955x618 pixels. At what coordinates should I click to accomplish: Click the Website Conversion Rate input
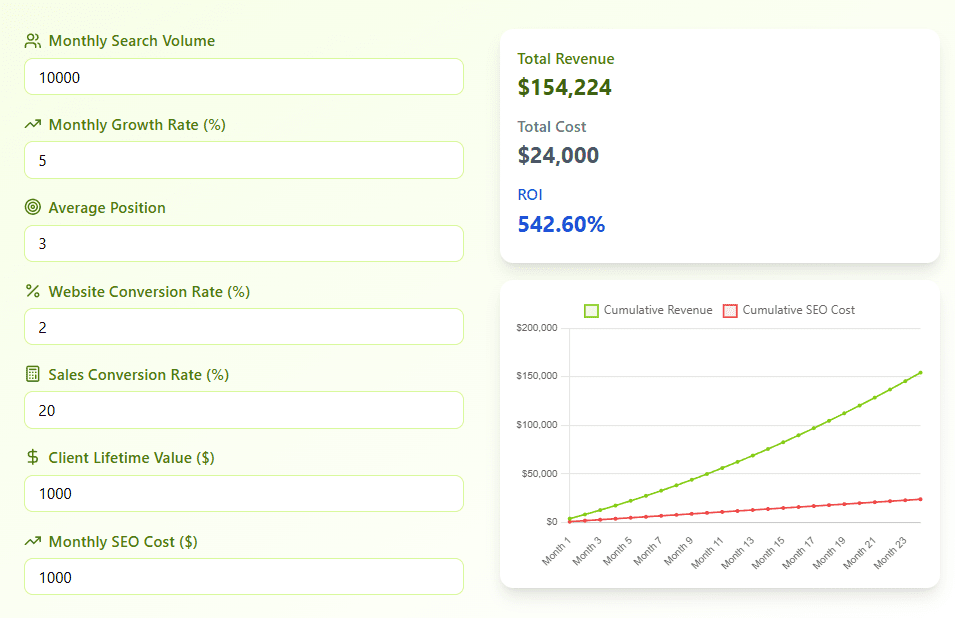243,326
